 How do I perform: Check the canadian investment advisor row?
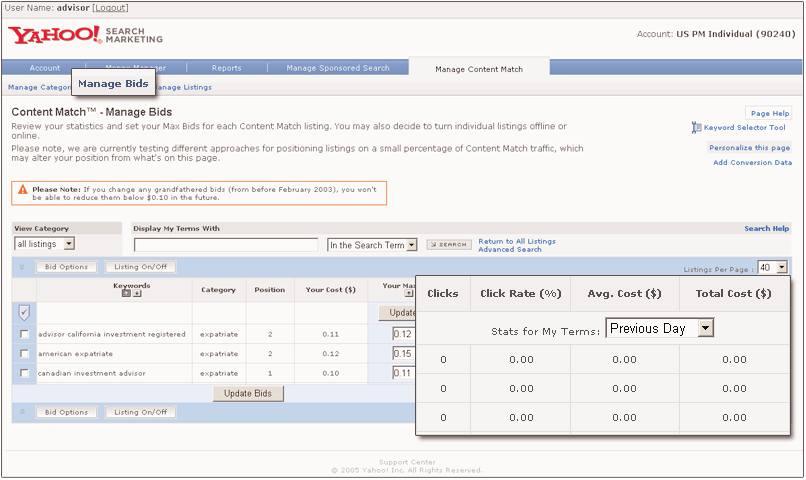(25, 373)
